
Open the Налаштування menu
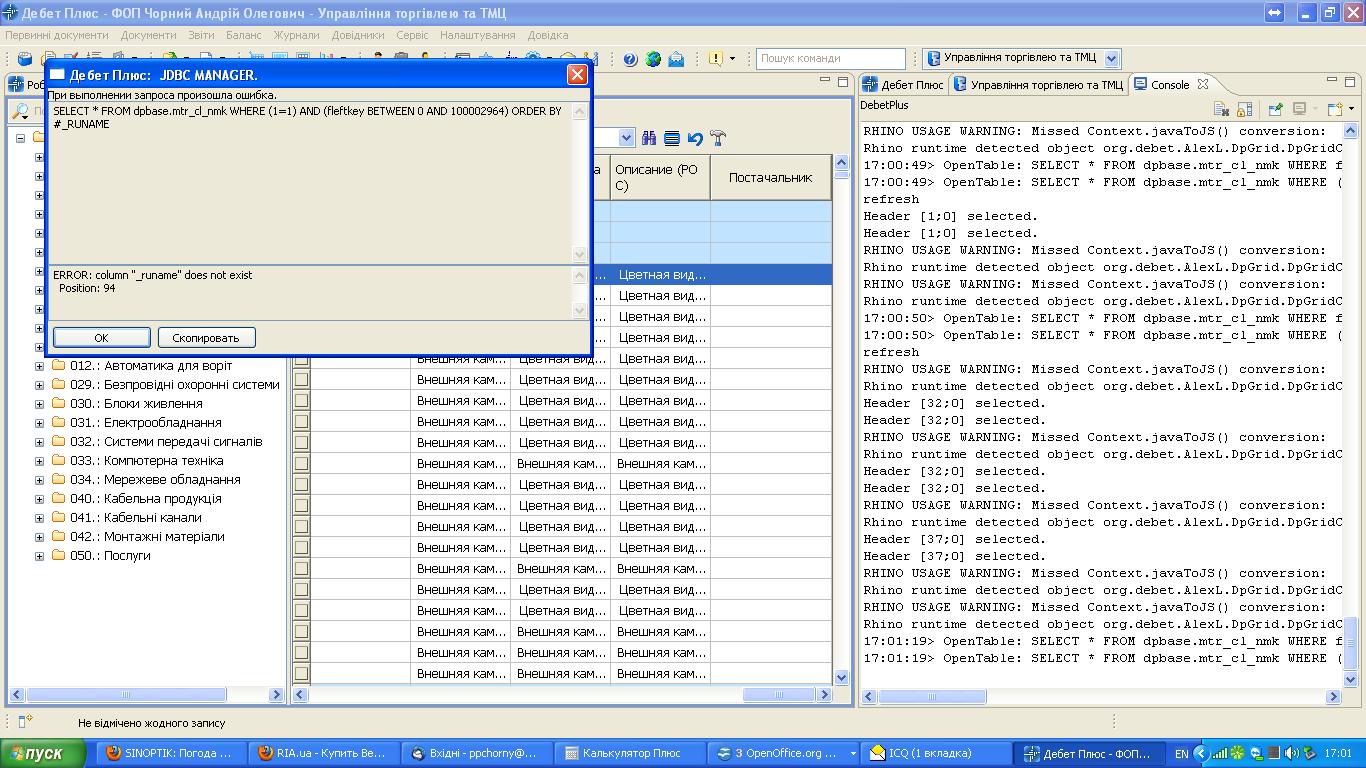478,35
